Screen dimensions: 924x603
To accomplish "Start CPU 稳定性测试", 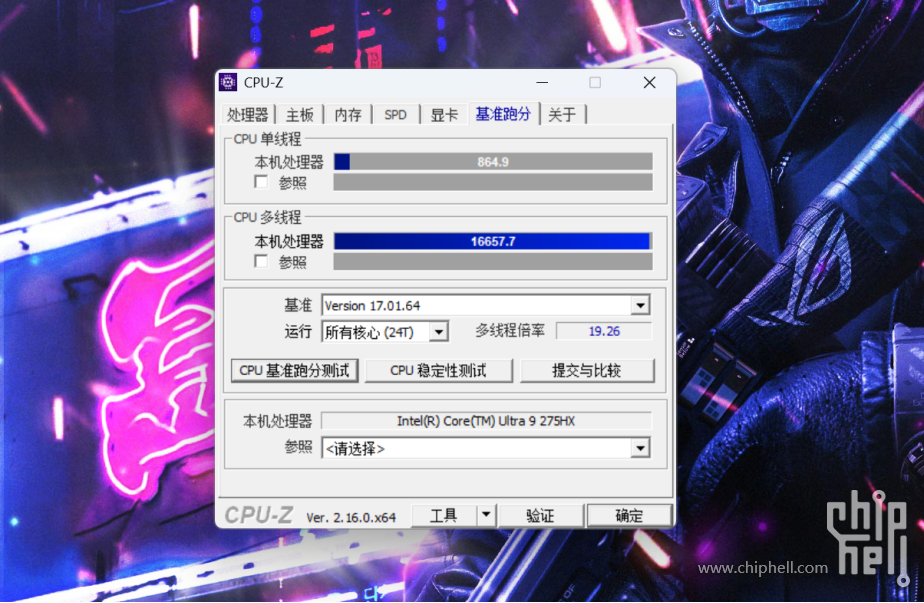I will tap(438, 370).
